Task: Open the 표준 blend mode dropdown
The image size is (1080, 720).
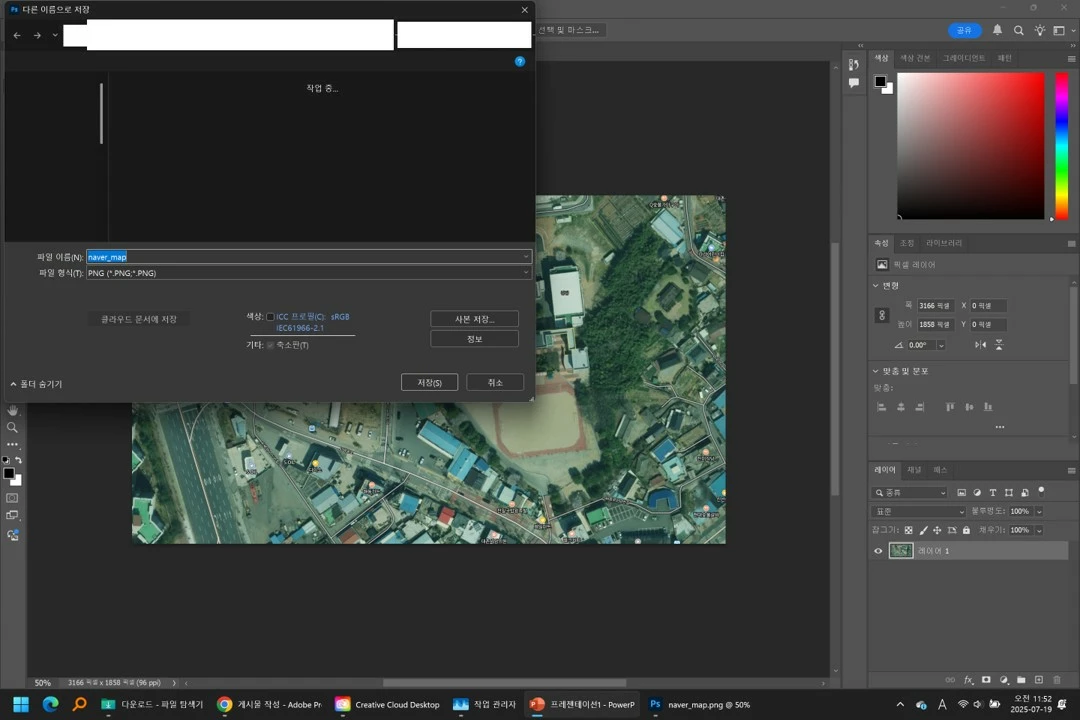Action: pos(919,511)
